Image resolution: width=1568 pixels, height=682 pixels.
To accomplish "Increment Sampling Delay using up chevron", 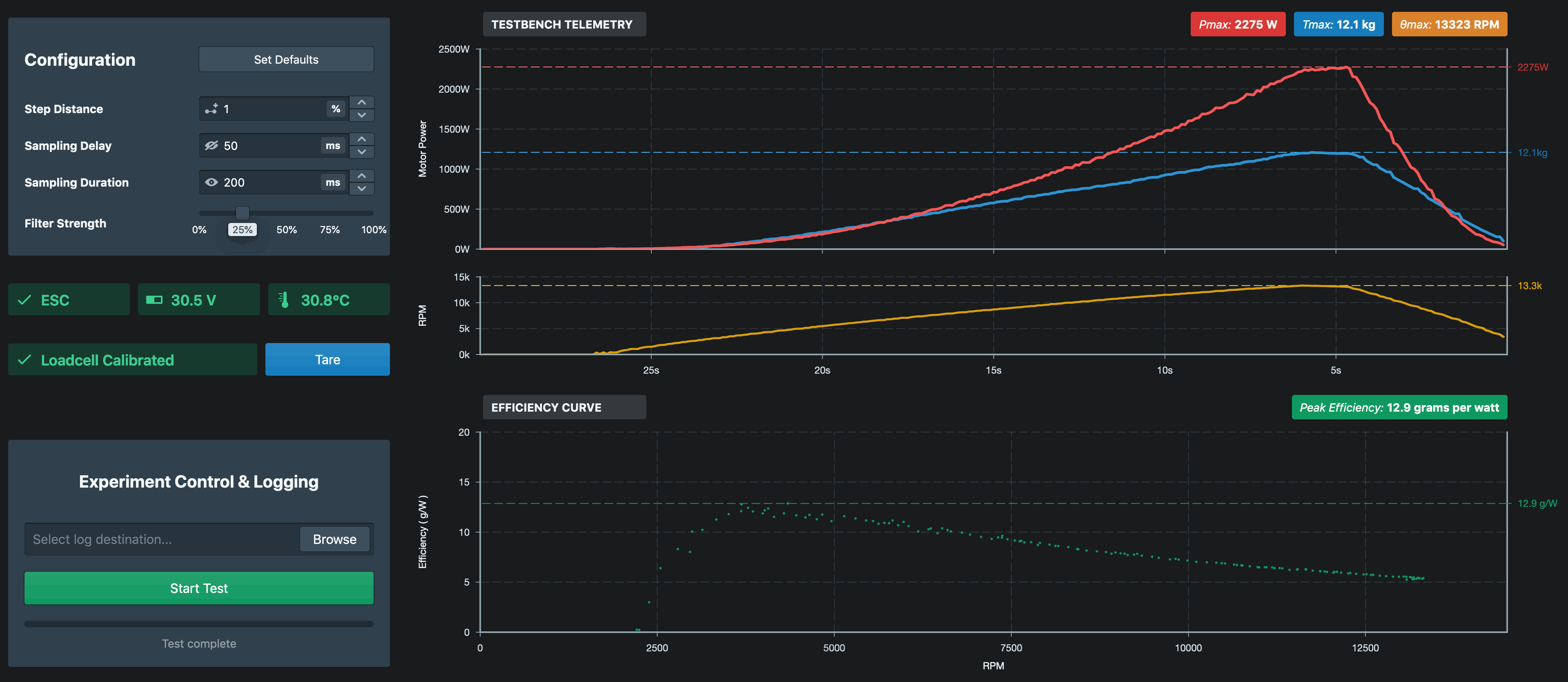I will pos(361,139).
